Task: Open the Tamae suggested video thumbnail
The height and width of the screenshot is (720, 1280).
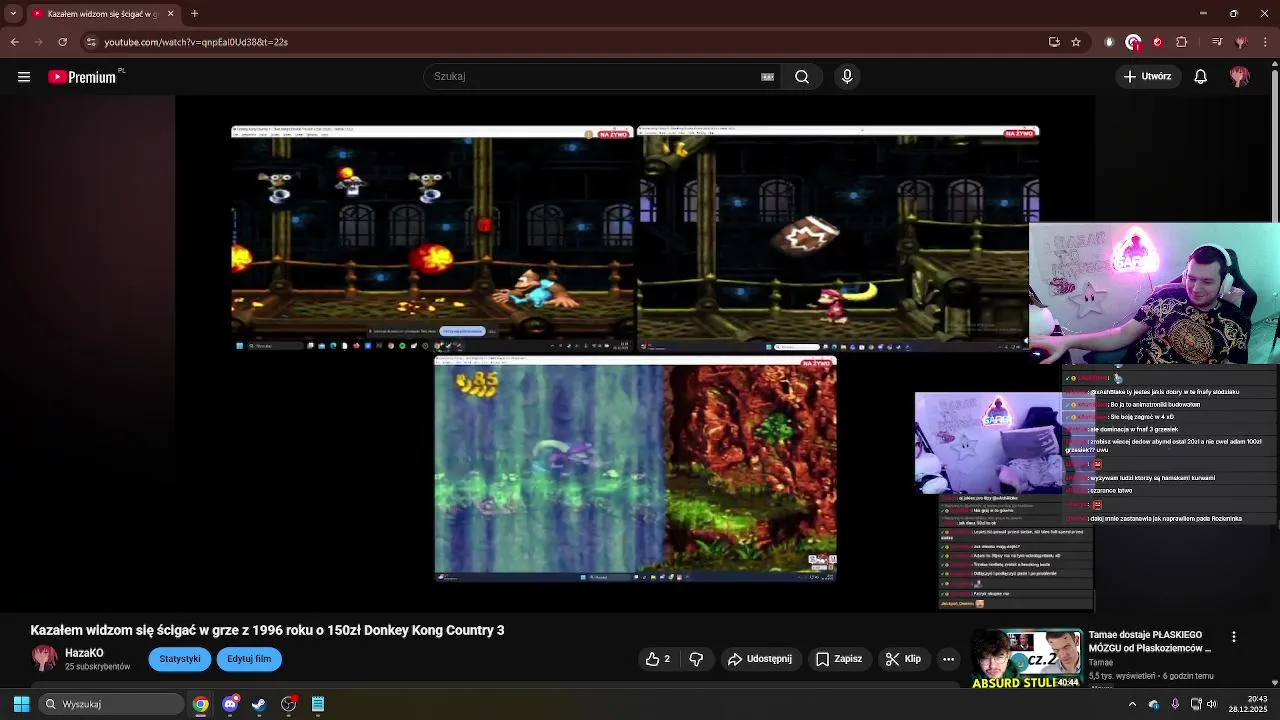Action: [x=1027, y=659]
